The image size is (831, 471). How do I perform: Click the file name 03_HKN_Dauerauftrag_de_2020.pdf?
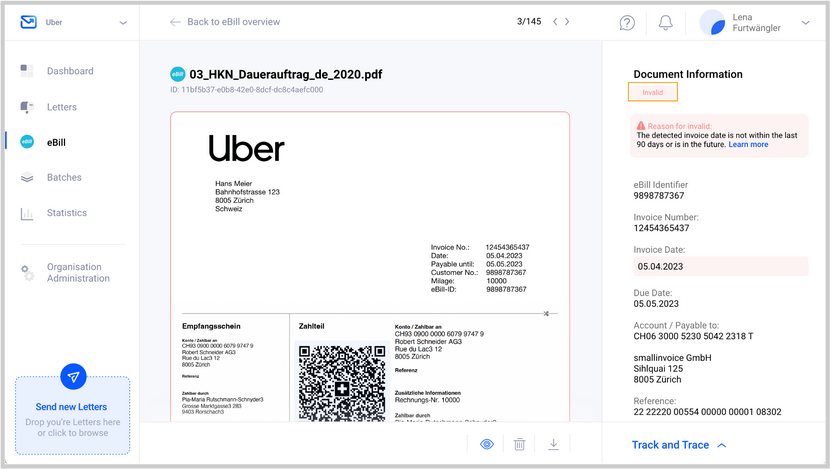(286, 74)
